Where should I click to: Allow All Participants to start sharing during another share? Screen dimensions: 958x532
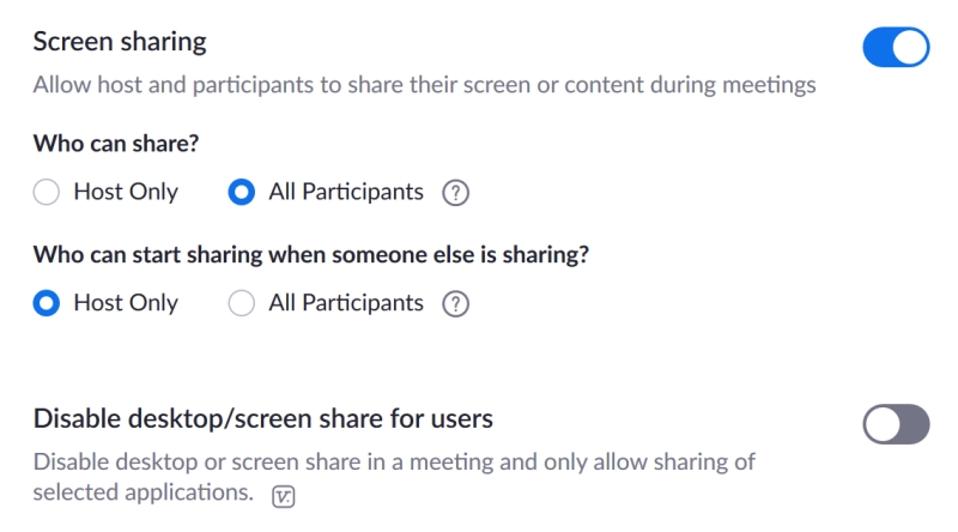(241, 304)
